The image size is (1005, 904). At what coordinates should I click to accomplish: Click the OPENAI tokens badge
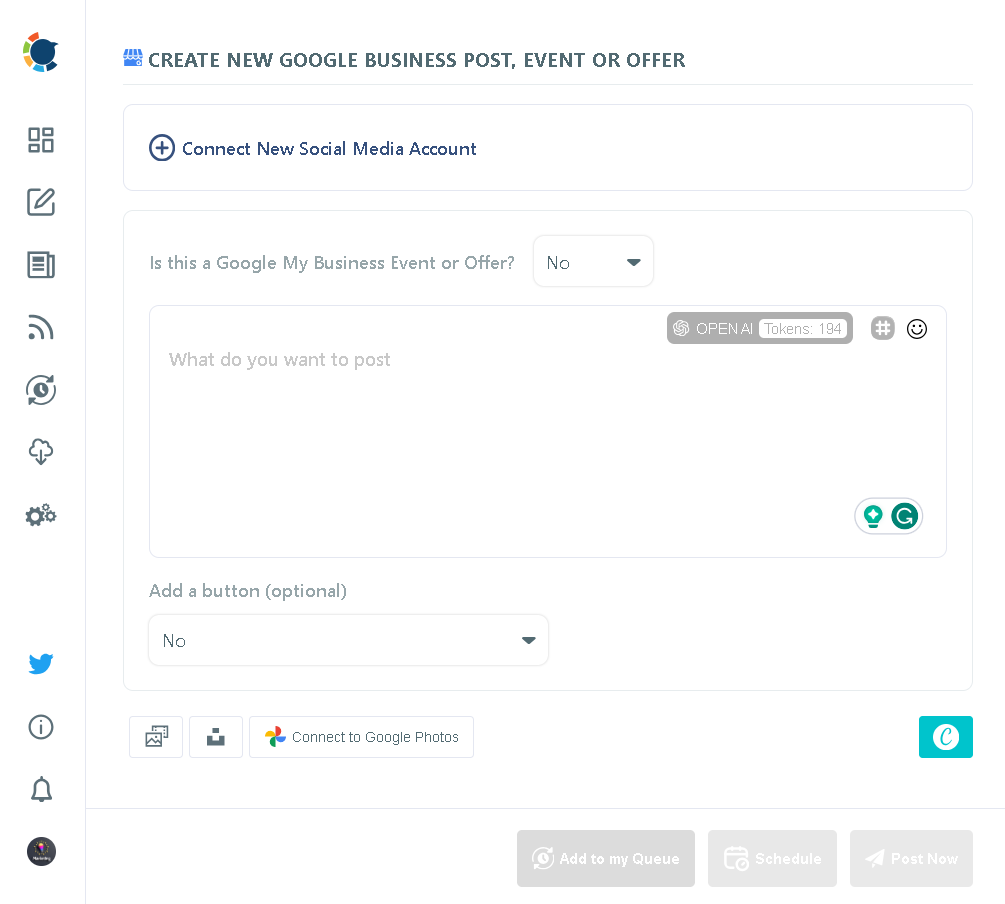(759, 328)
